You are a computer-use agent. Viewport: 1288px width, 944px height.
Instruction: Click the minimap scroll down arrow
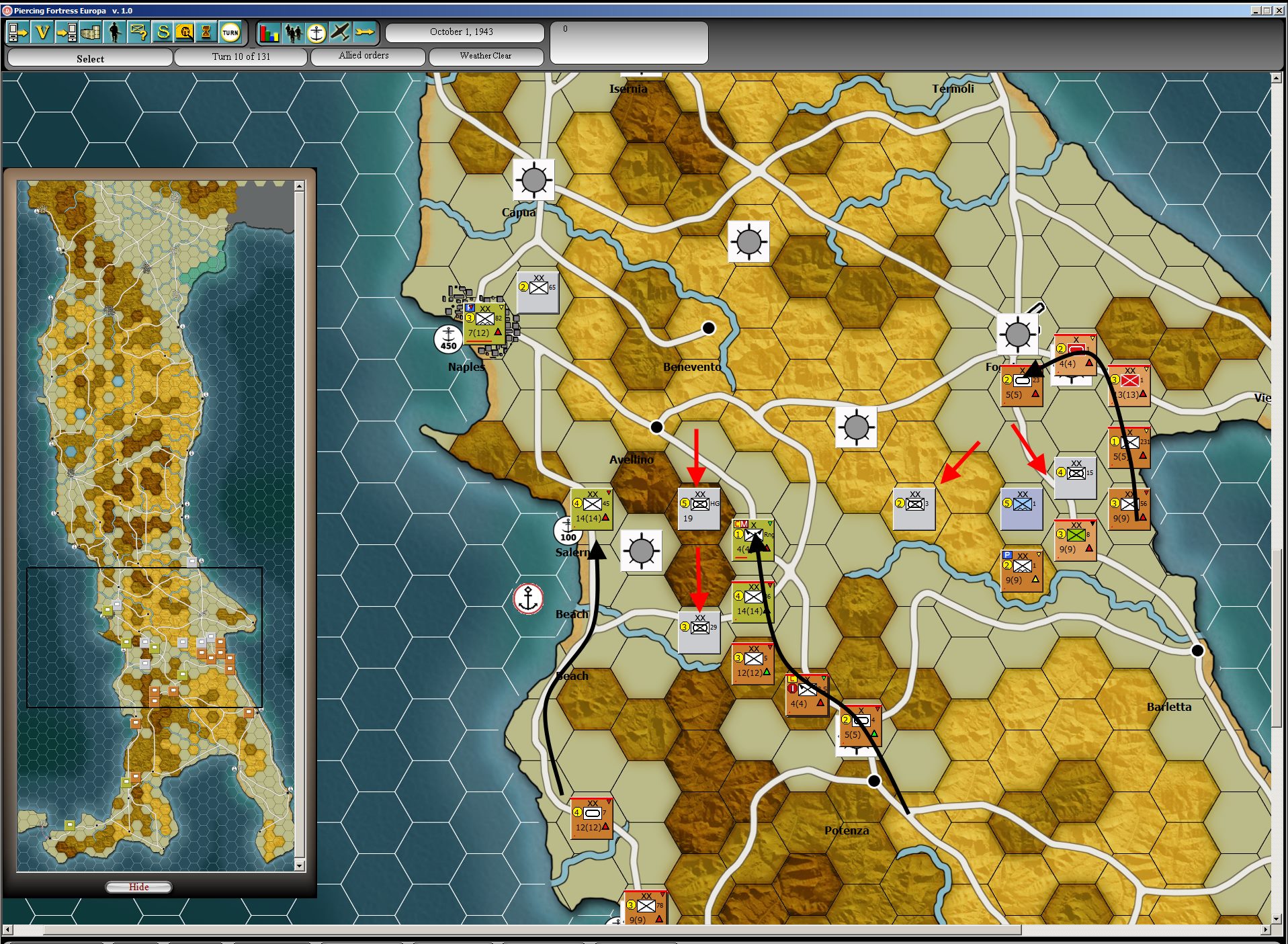coord(300,865)
